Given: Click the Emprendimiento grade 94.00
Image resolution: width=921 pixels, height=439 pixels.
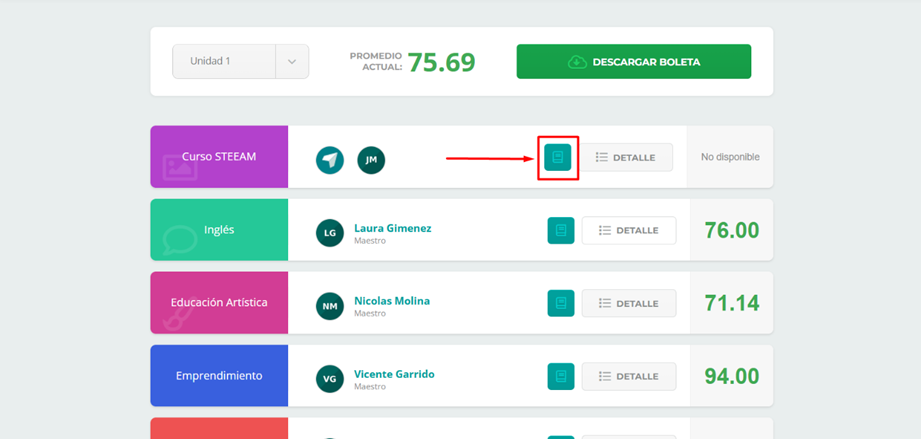Looking at the screenshot, I should pyautogui.click(x=732, y=376).
